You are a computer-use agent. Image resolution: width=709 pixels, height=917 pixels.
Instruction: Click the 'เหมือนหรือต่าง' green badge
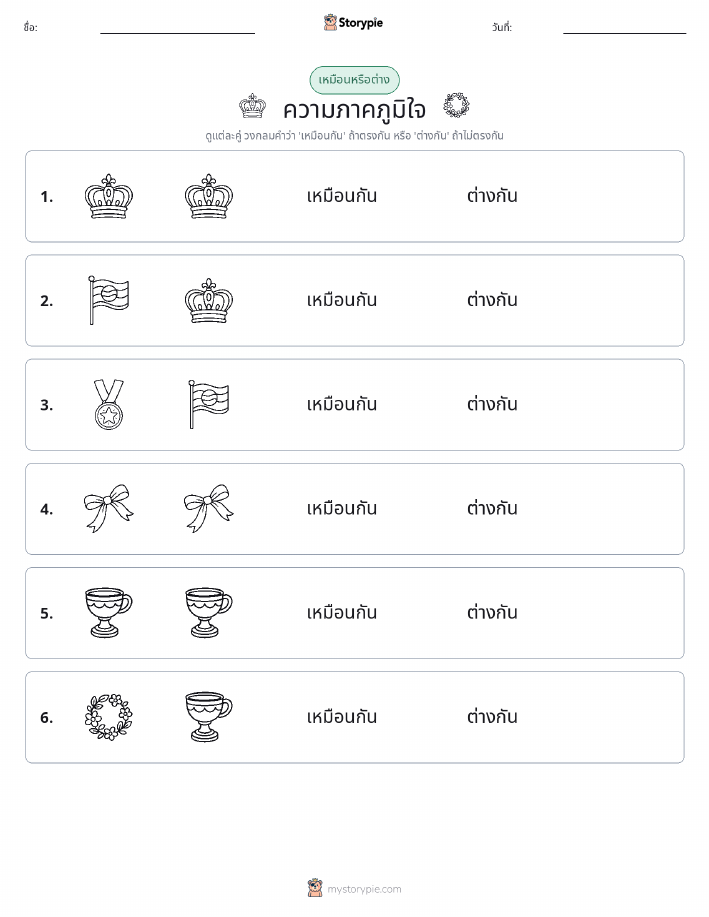(354, 80)
